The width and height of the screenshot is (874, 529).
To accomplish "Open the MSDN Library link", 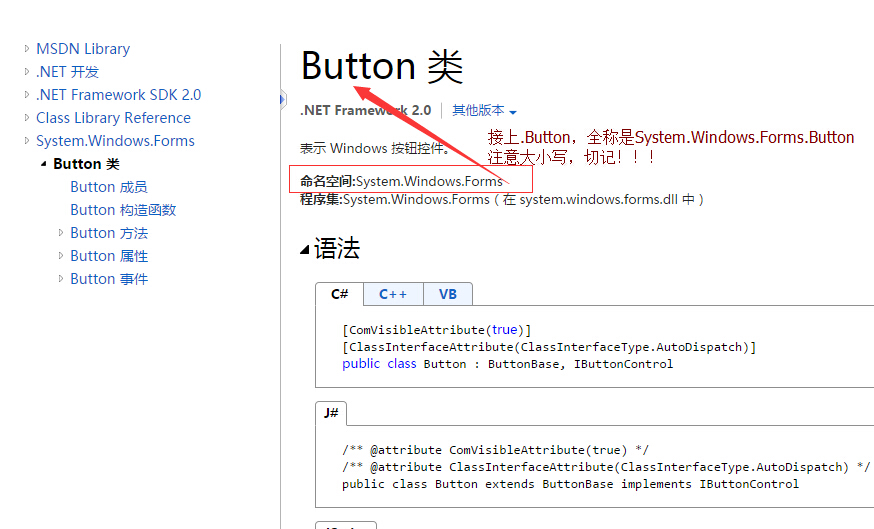I will click(83, 49).
